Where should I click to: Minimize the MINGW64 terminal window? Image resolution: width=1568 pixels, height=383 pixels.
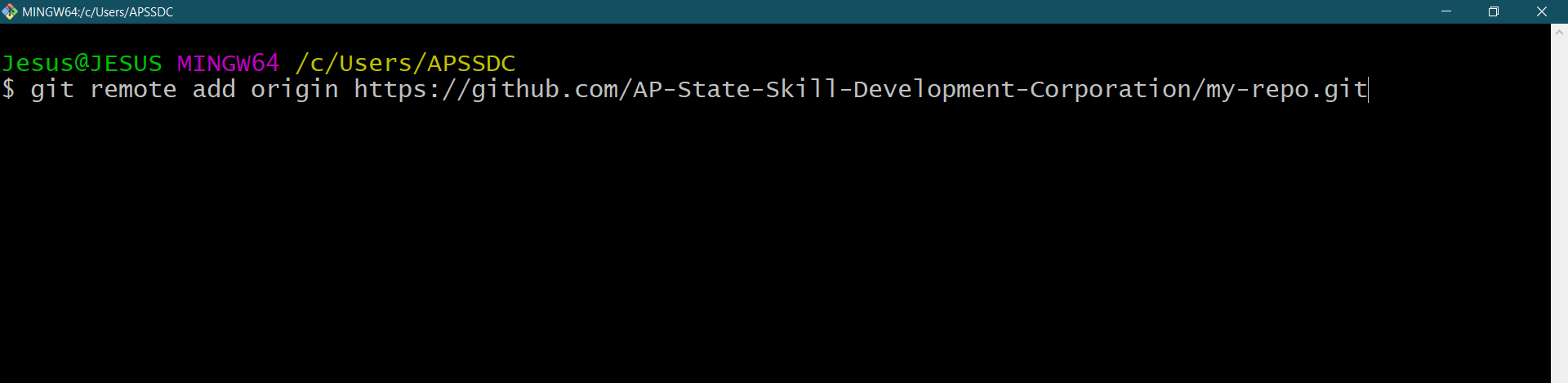1446,11
